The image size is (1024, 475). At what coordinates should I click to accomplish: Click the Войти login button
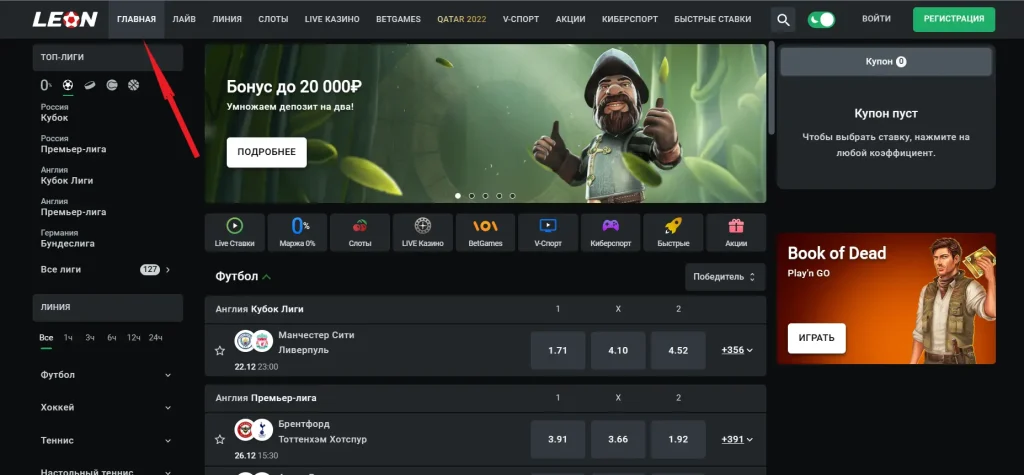876,20
